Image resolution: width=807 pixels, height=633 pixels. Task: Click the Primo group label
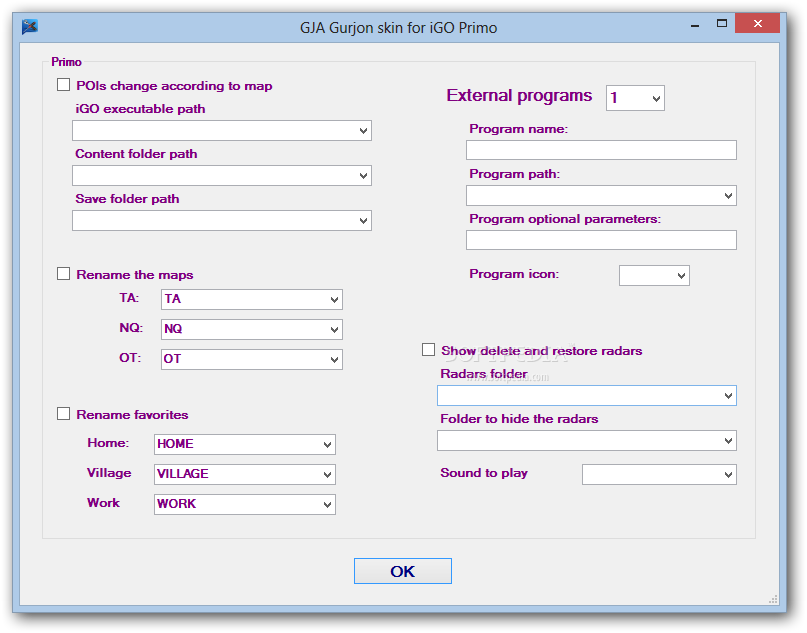66,62
